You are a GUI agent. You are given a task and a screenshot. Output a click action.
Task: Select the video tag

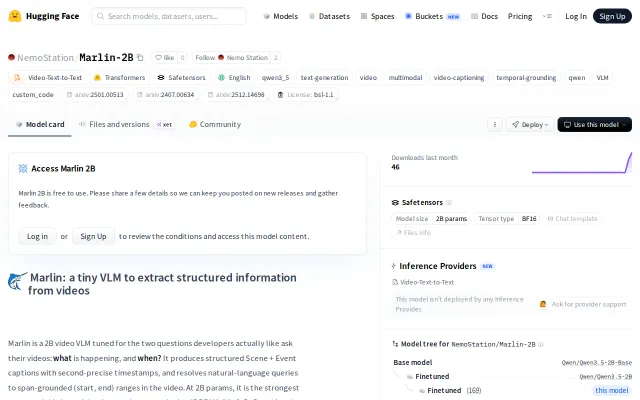coord(368,78)
